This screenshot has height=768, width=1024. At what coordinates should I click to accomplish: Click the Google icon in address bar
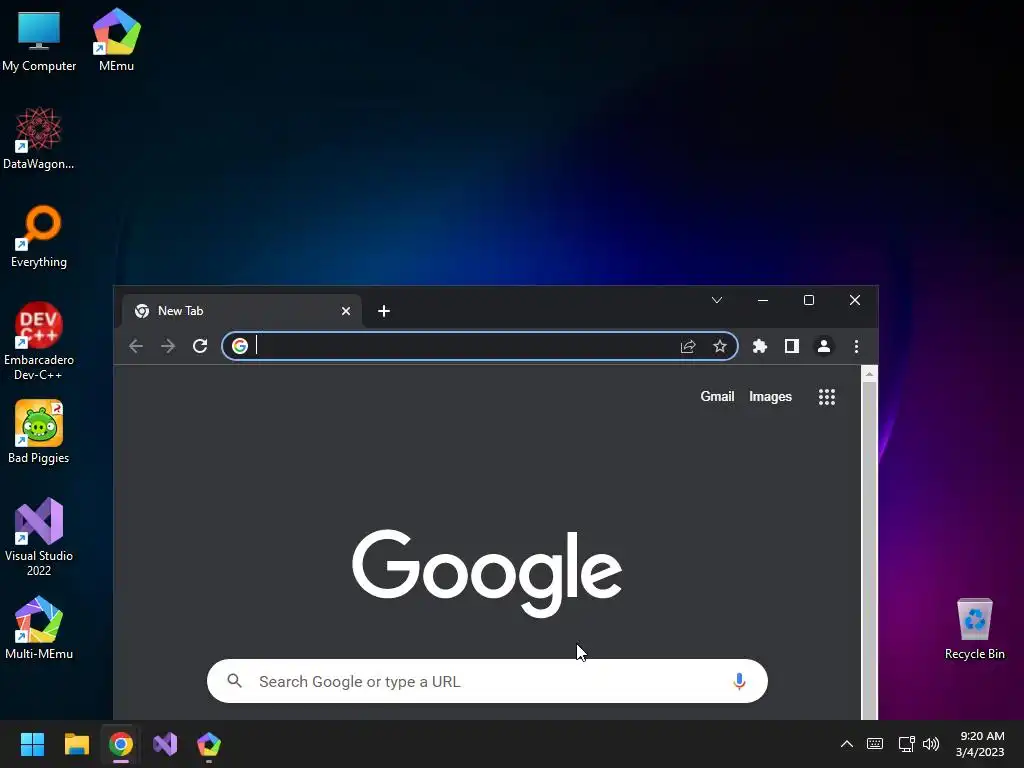coord(240,346)
